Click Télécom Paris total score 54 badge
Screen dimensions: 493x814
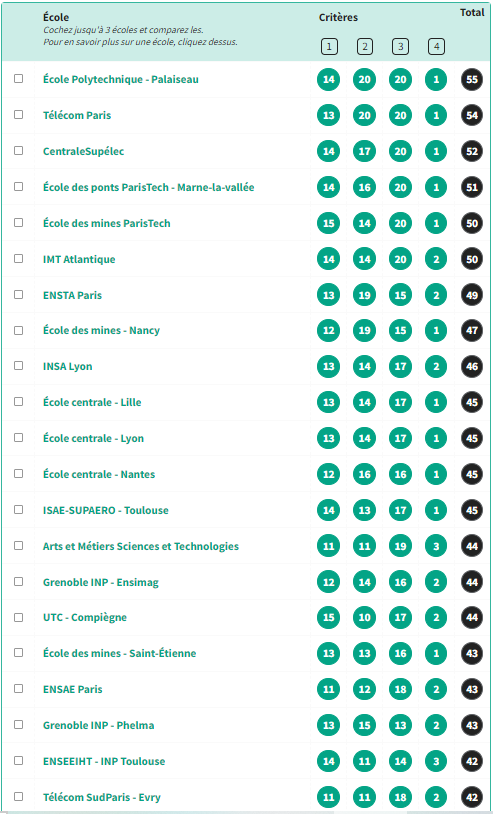pyautogui.click(x=472, y=115)
